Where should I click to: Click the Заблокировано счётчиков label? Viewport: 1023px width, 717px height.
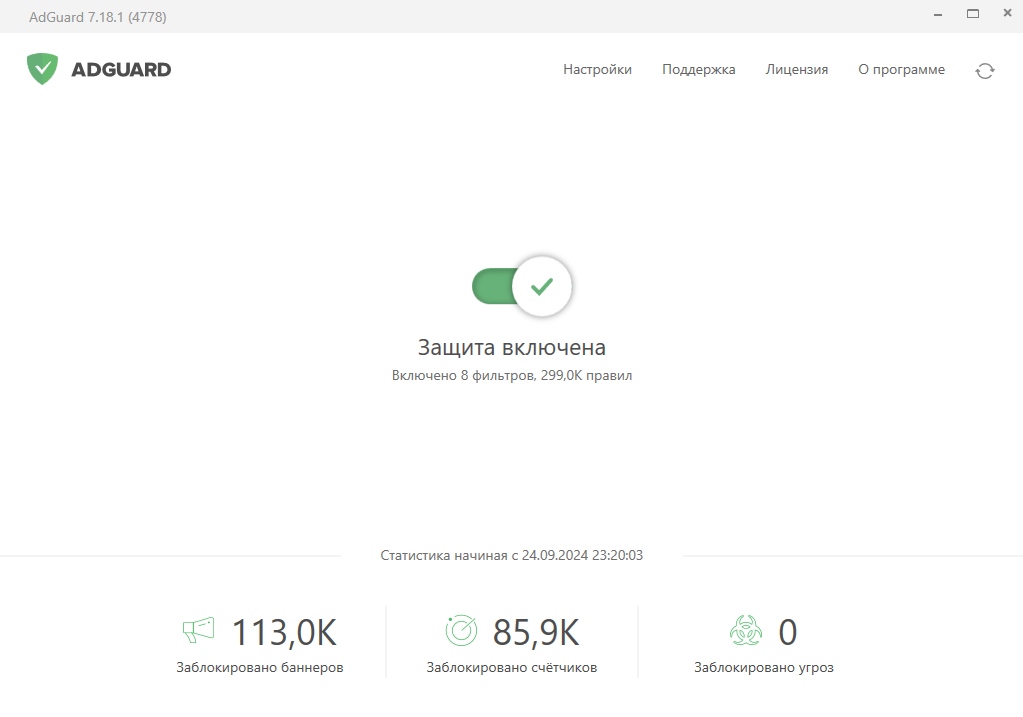tap(512, 667)
